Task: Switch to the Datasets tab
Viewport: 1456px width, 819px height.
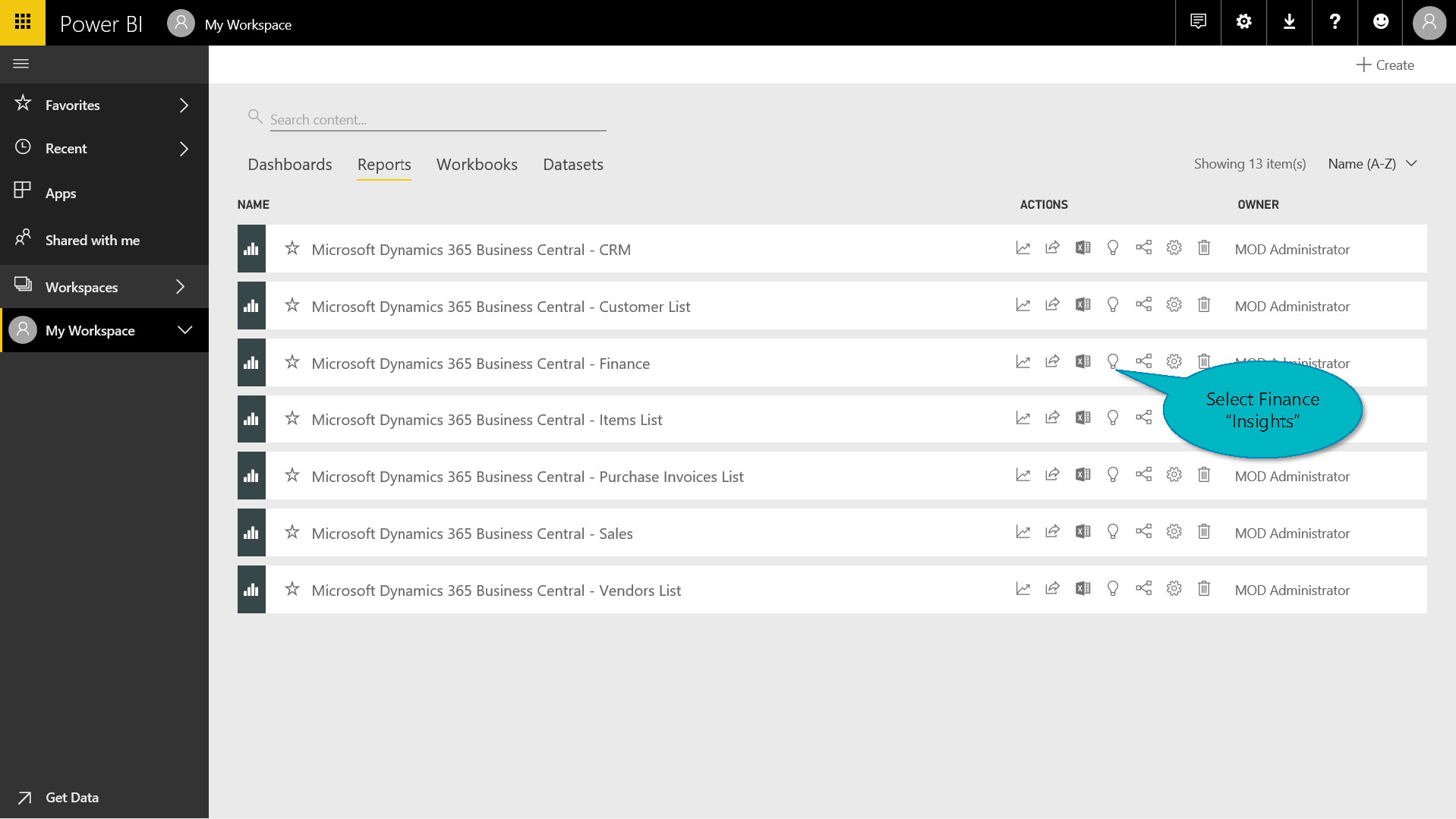Action: click(x=572, y=165)
